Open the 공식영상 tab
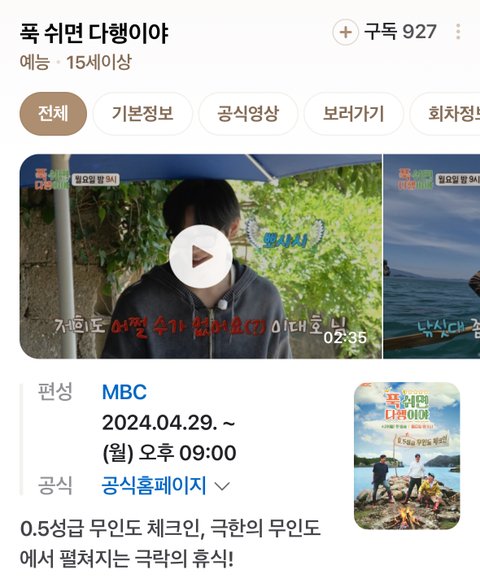 point(248,114)
